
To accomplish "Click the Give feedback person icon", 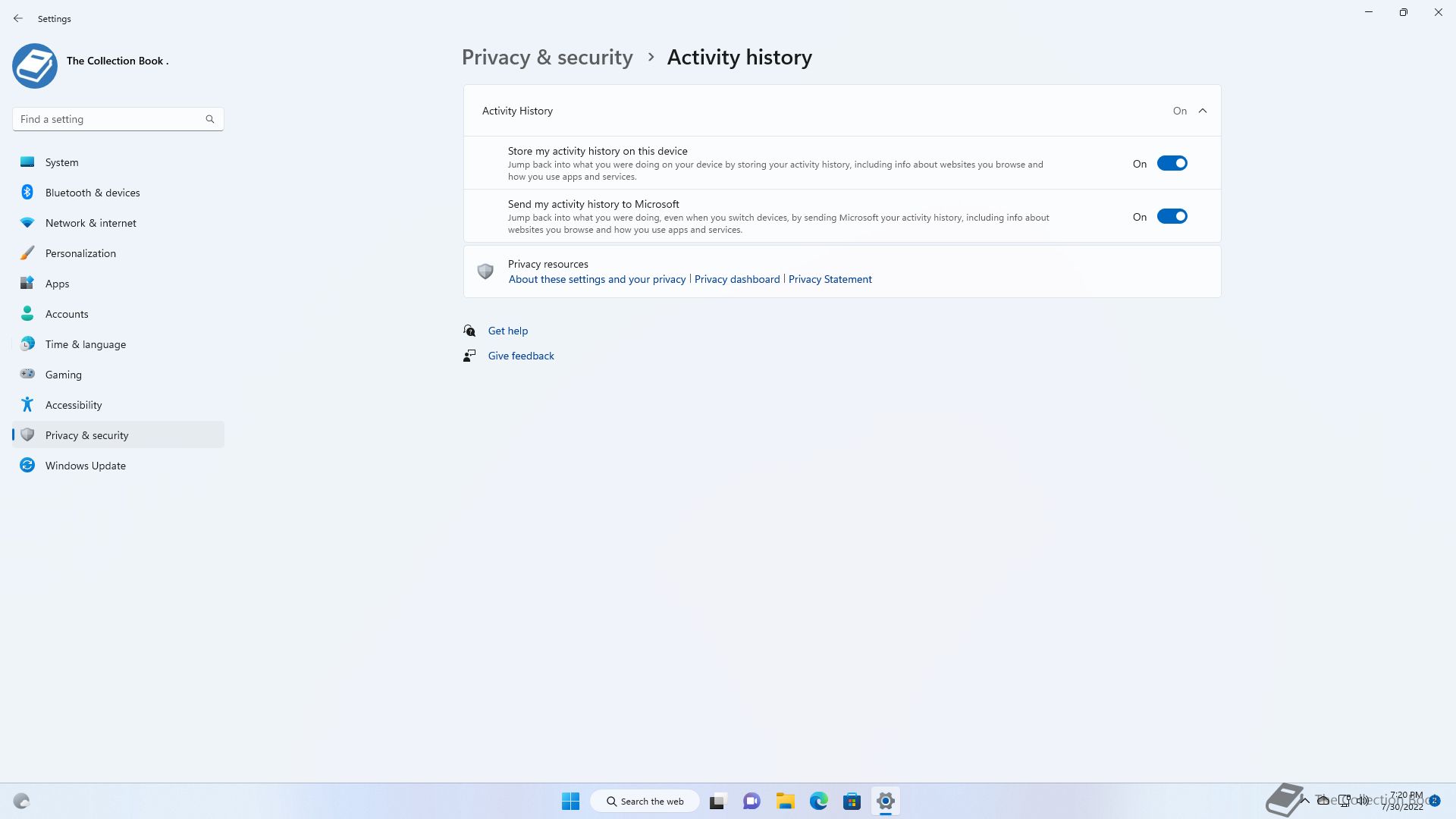I will tap(469, 356).
